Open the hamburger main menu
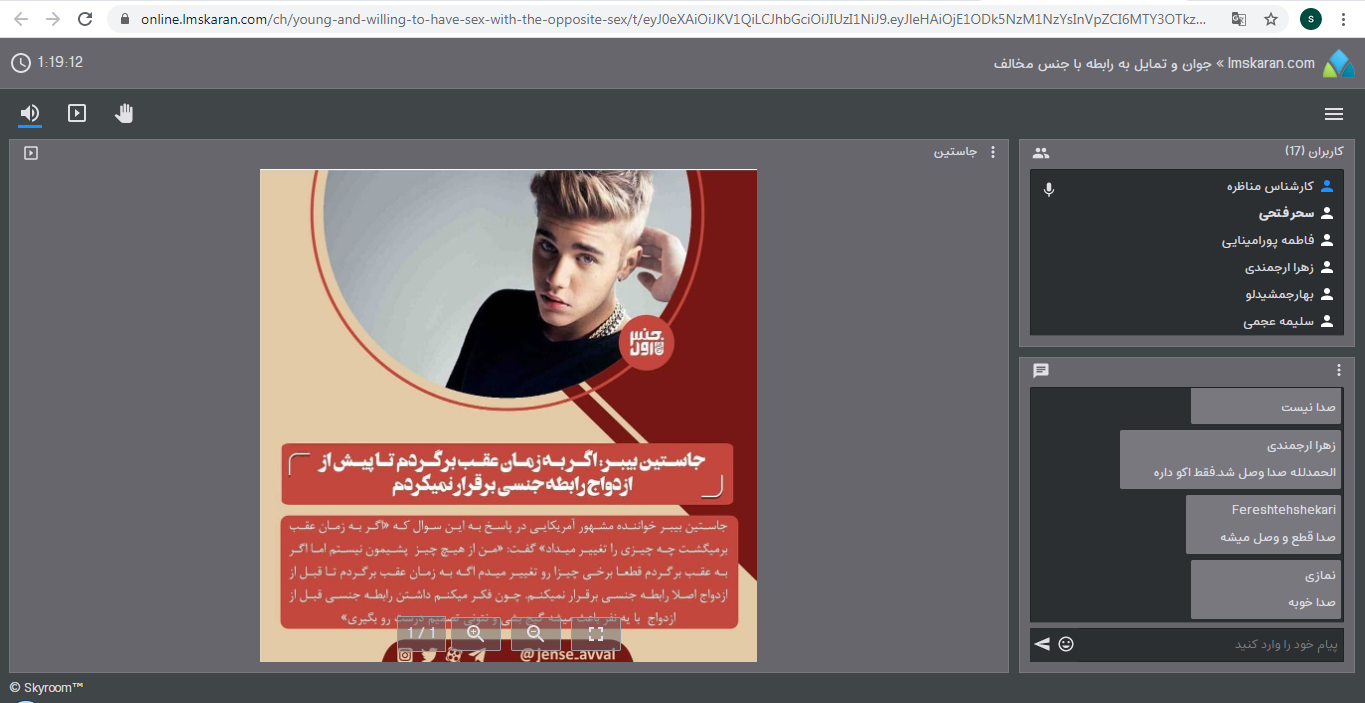This screenshot has width=1365, height=703. pos(1333,114)
